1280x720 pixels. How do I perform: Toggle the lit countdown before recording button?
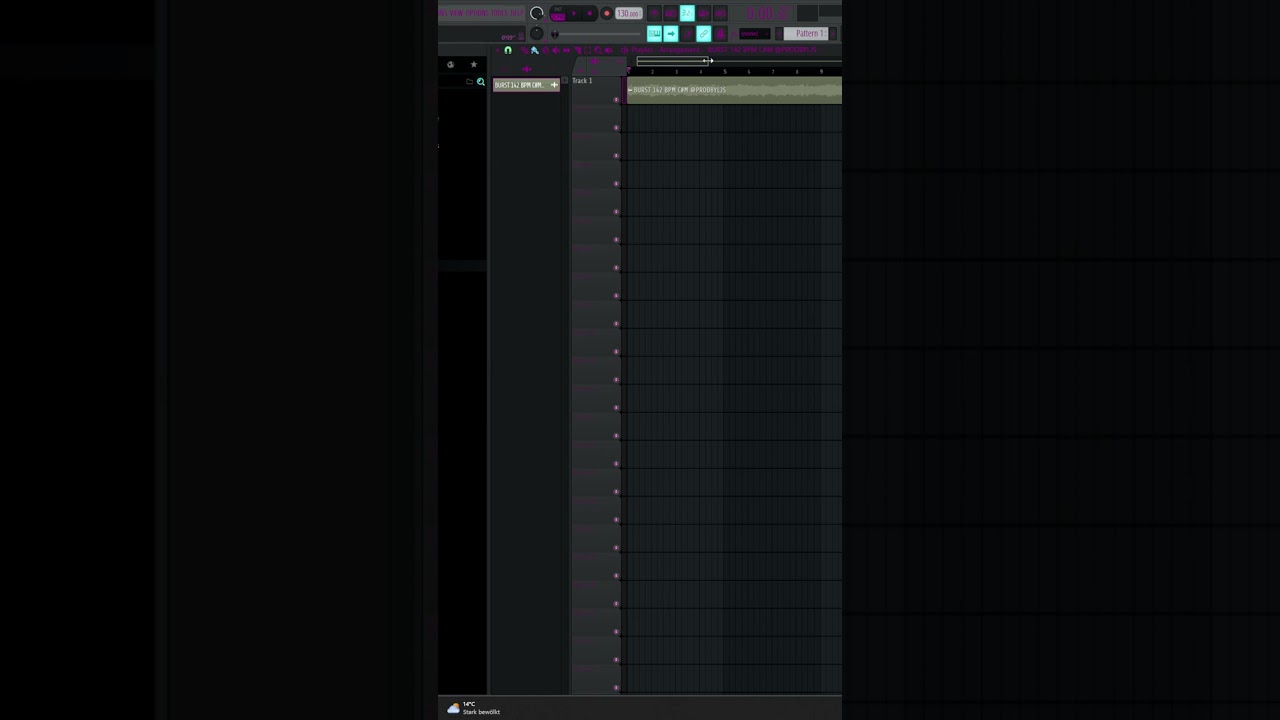[x=687, y=13]
